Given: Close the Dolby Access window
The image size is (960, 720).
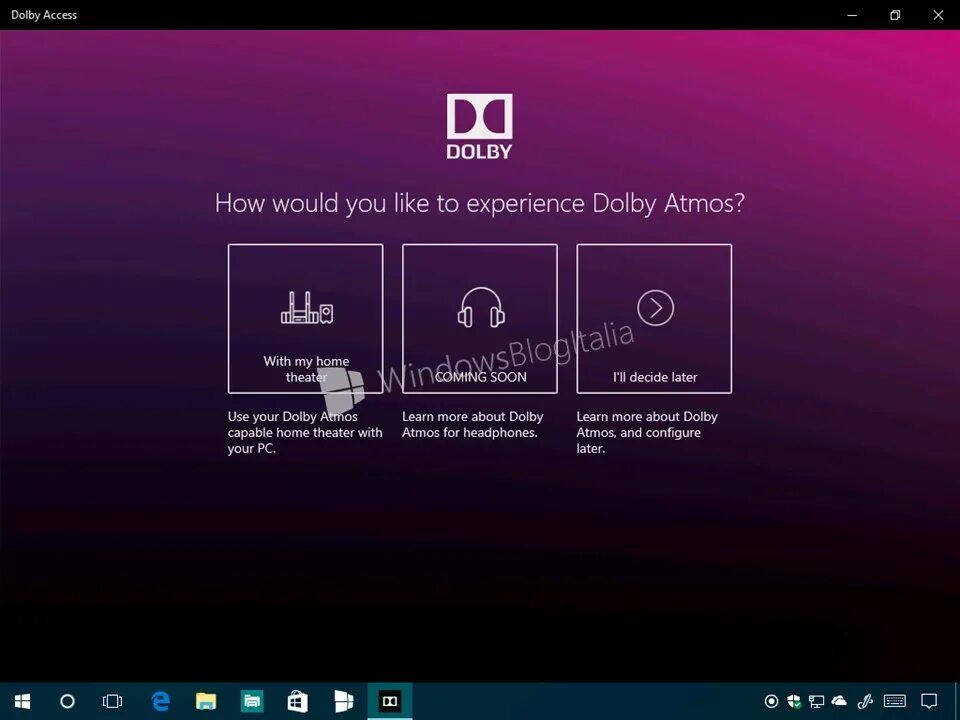Looking at the screenshot, I should tap(938, 15).
